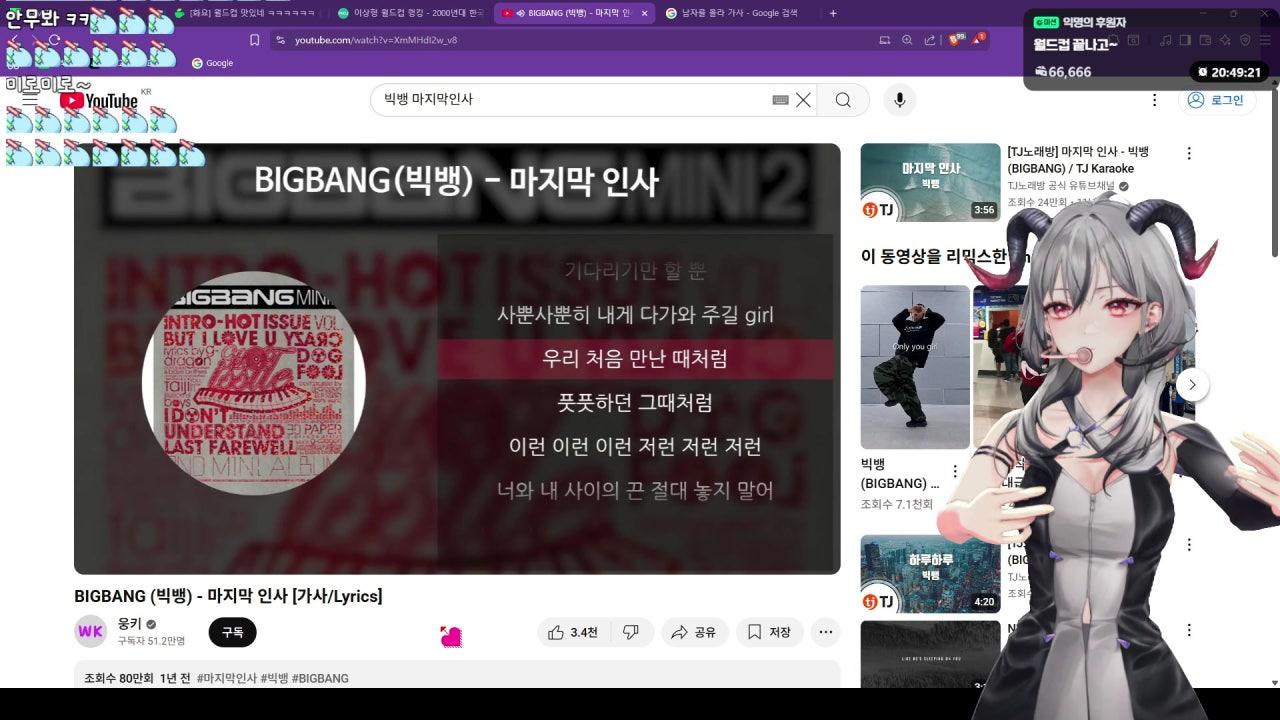
Task: Click the Brave Rewards triangle icon
Action: (x=977, y=40)
